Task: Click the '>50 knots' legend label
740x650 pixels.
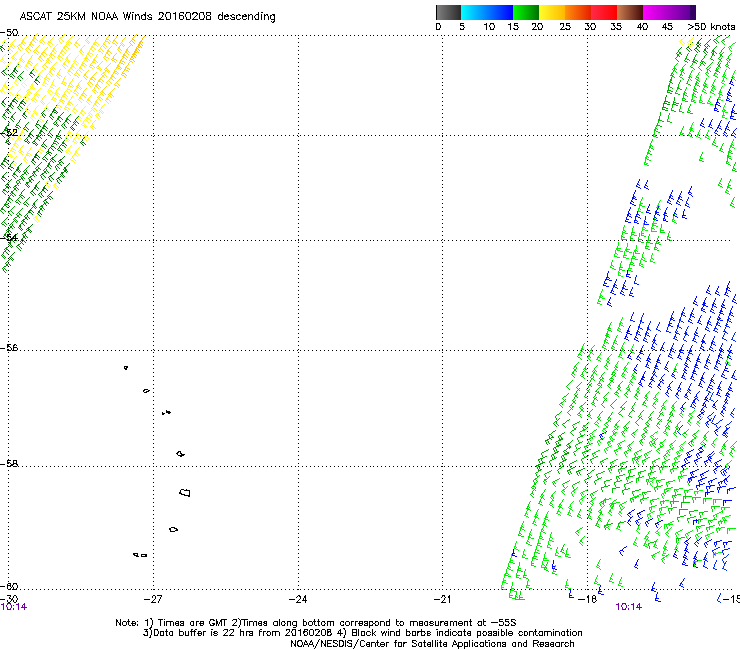Action: (711, 27)
